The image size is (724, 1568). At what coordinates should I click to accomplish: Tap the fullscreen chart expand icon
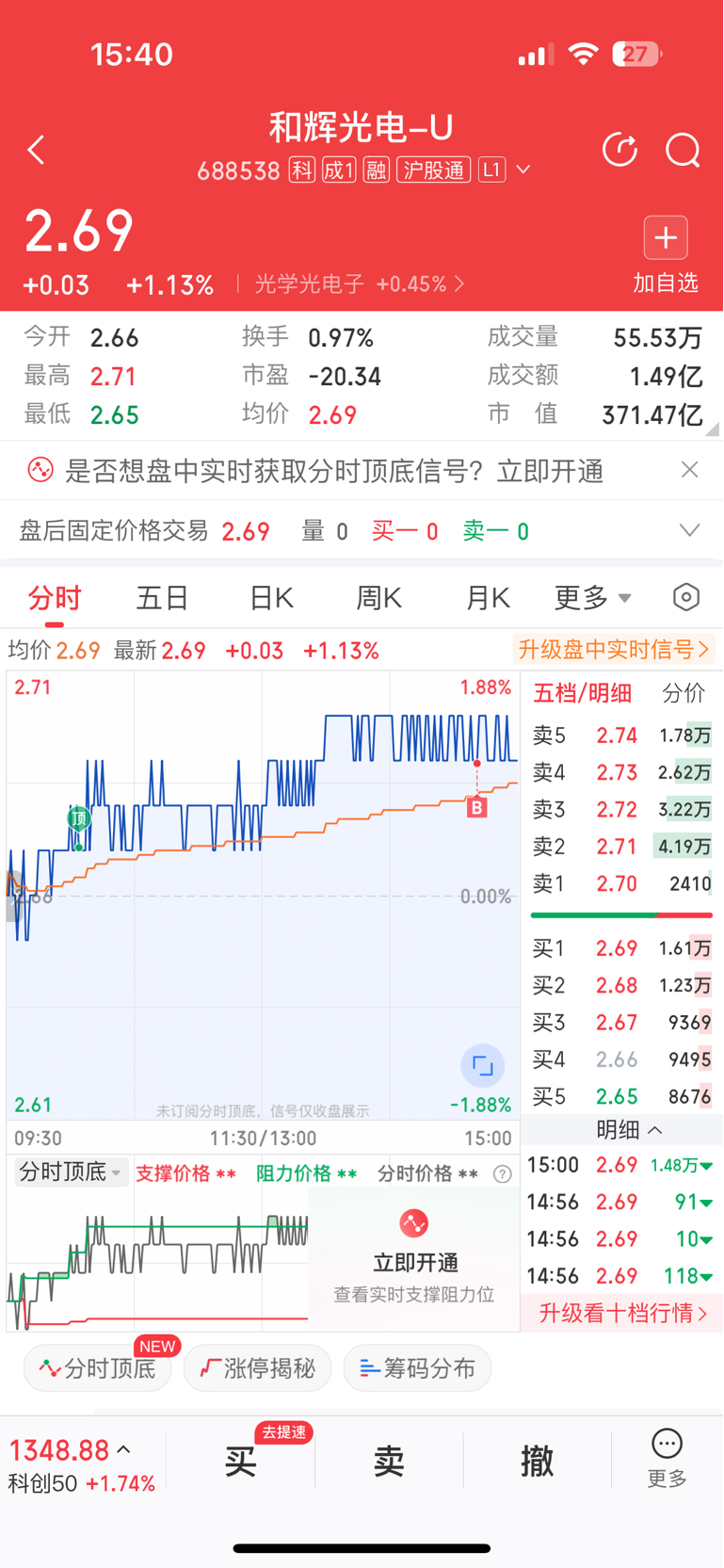tap(482, 1066)
